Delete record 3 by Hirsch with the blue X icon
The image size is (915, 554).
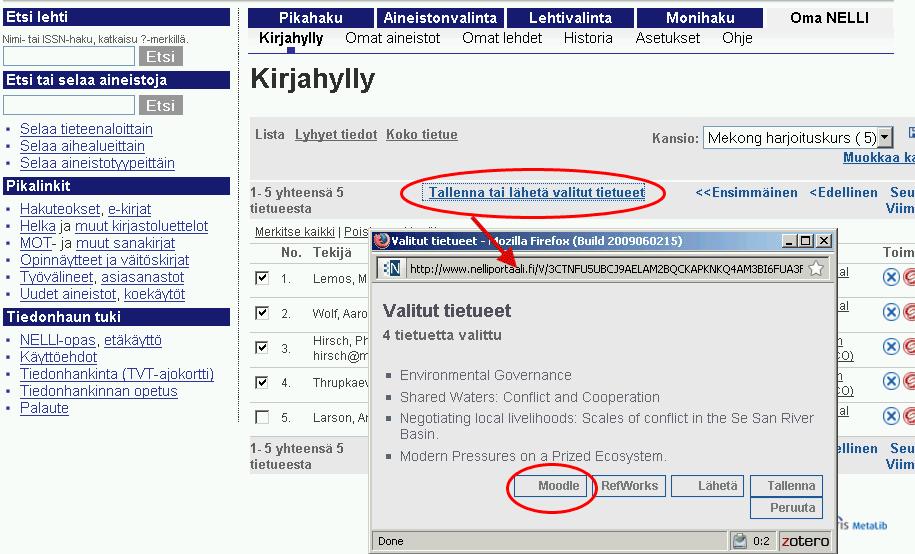(x=890, y=347)
